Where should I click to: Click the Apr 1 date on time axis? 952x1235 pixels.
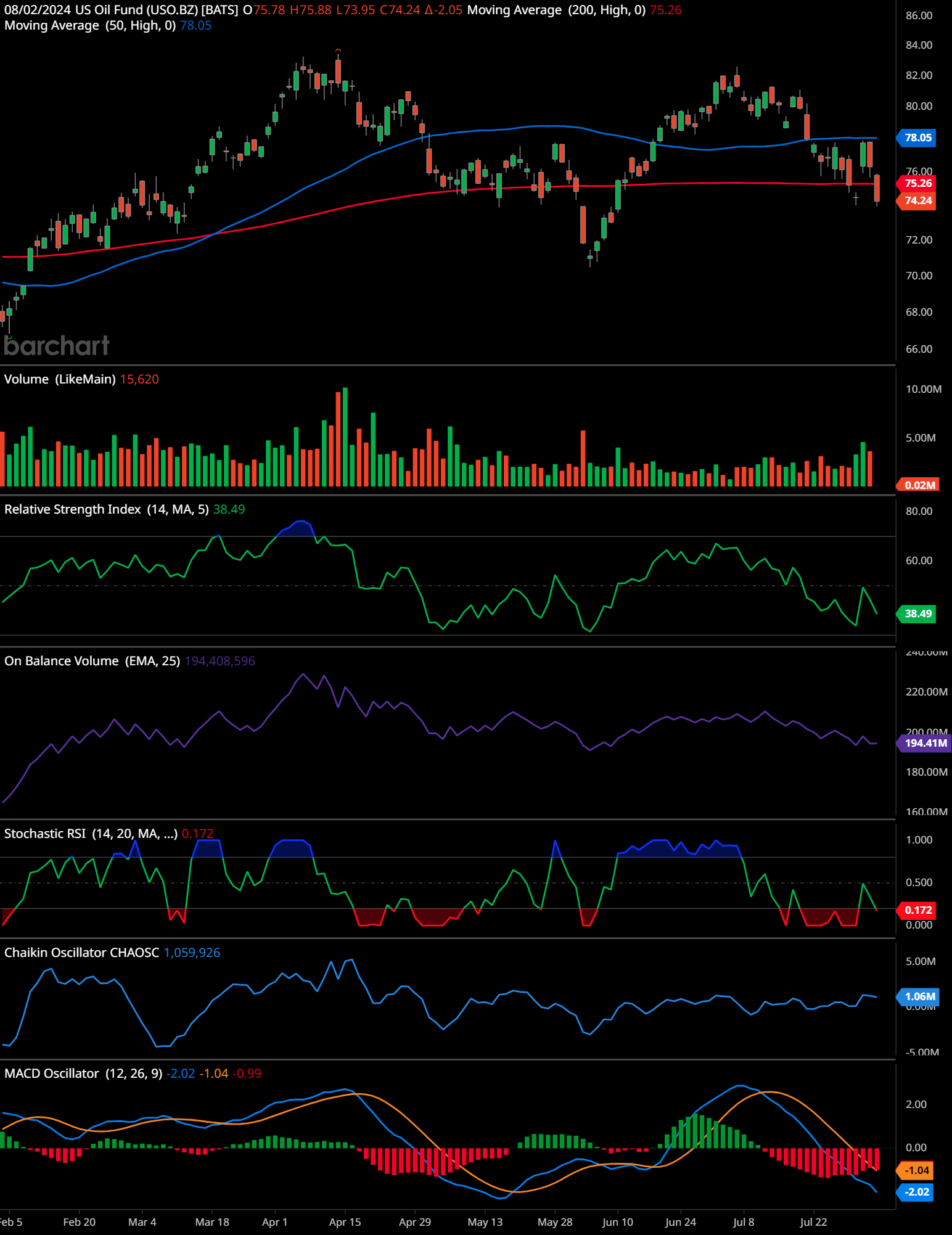pyautogui.click(x=275, y=1222)
